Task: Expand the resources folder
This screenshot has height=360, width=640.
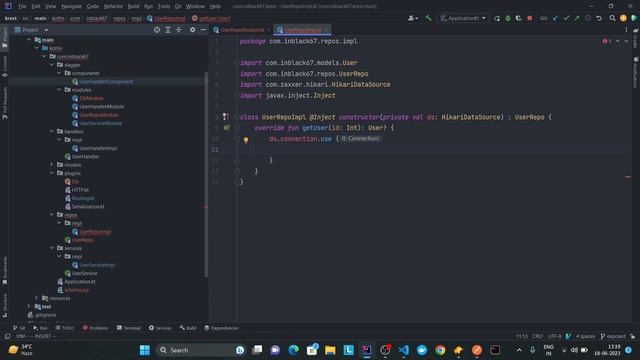Action: point(37,298)
